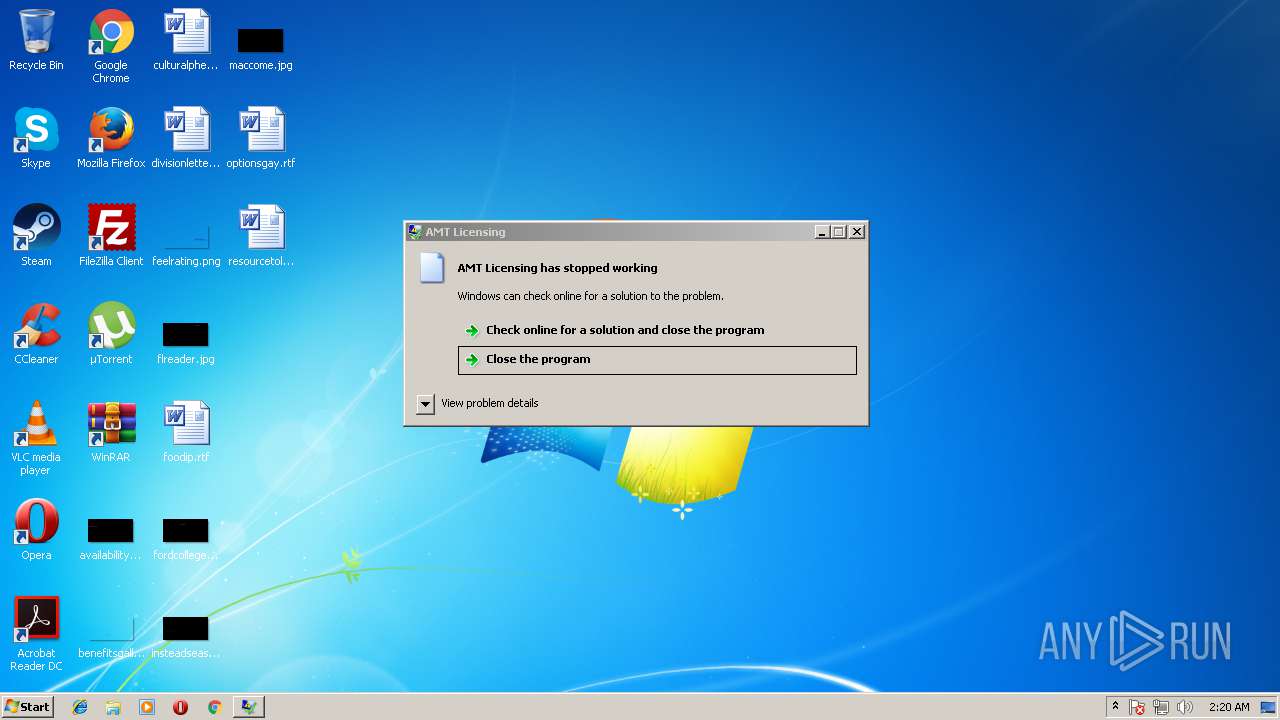The width and height of the screenshot is (1280, 720).
Task: Show hidden system tray icons
Action: 1115,707
